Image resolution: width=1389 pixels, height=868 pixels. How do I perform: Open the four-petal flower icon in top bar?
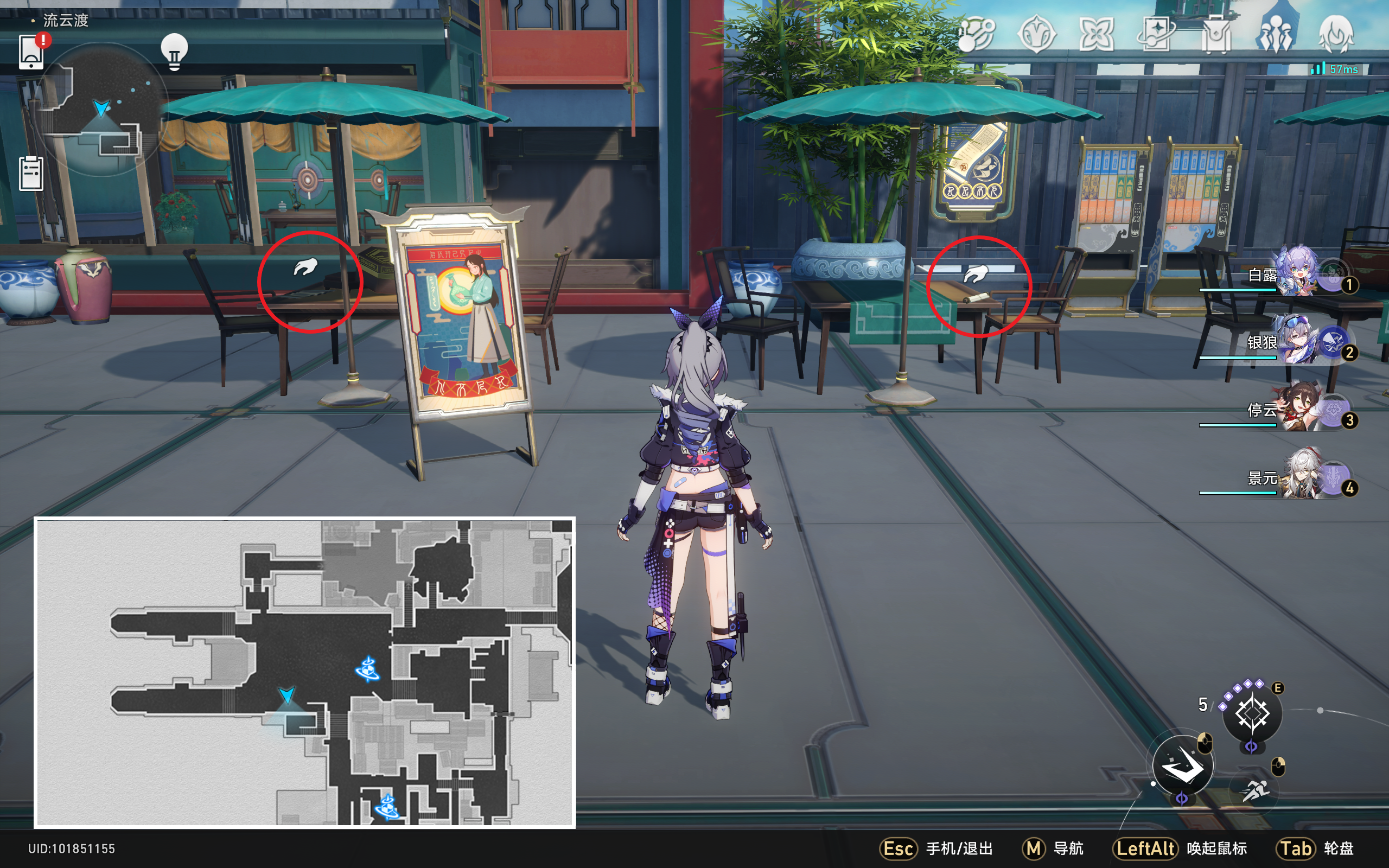(x=1096, y=34)
